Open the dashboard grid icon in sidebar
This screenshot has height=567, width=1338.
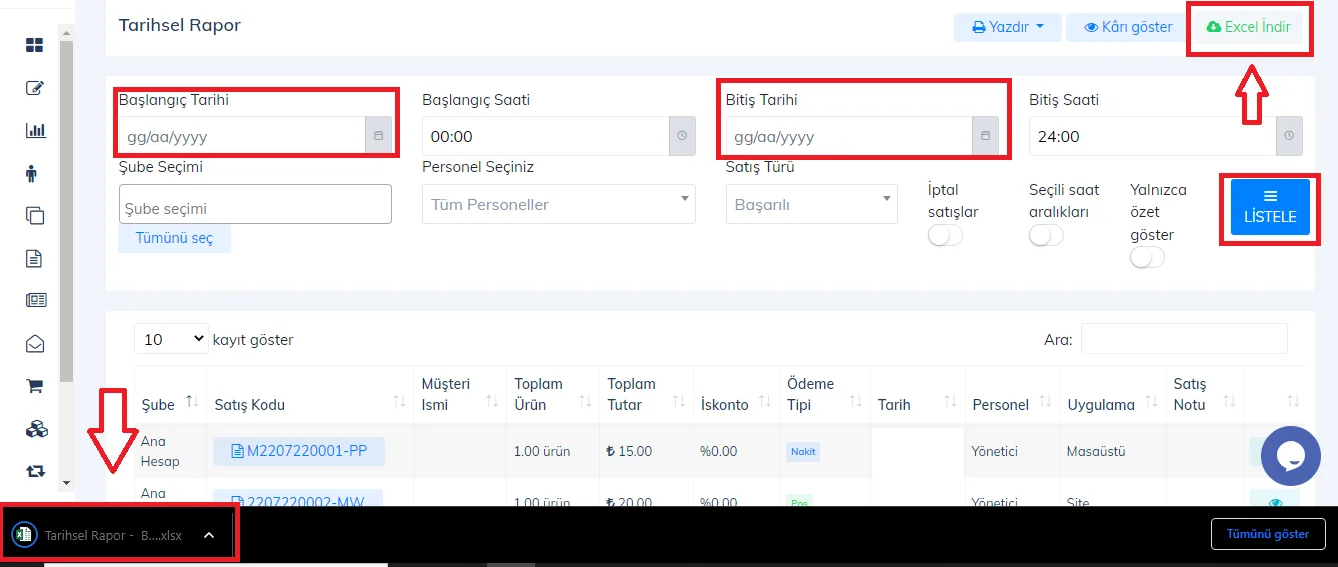point(35,45)
